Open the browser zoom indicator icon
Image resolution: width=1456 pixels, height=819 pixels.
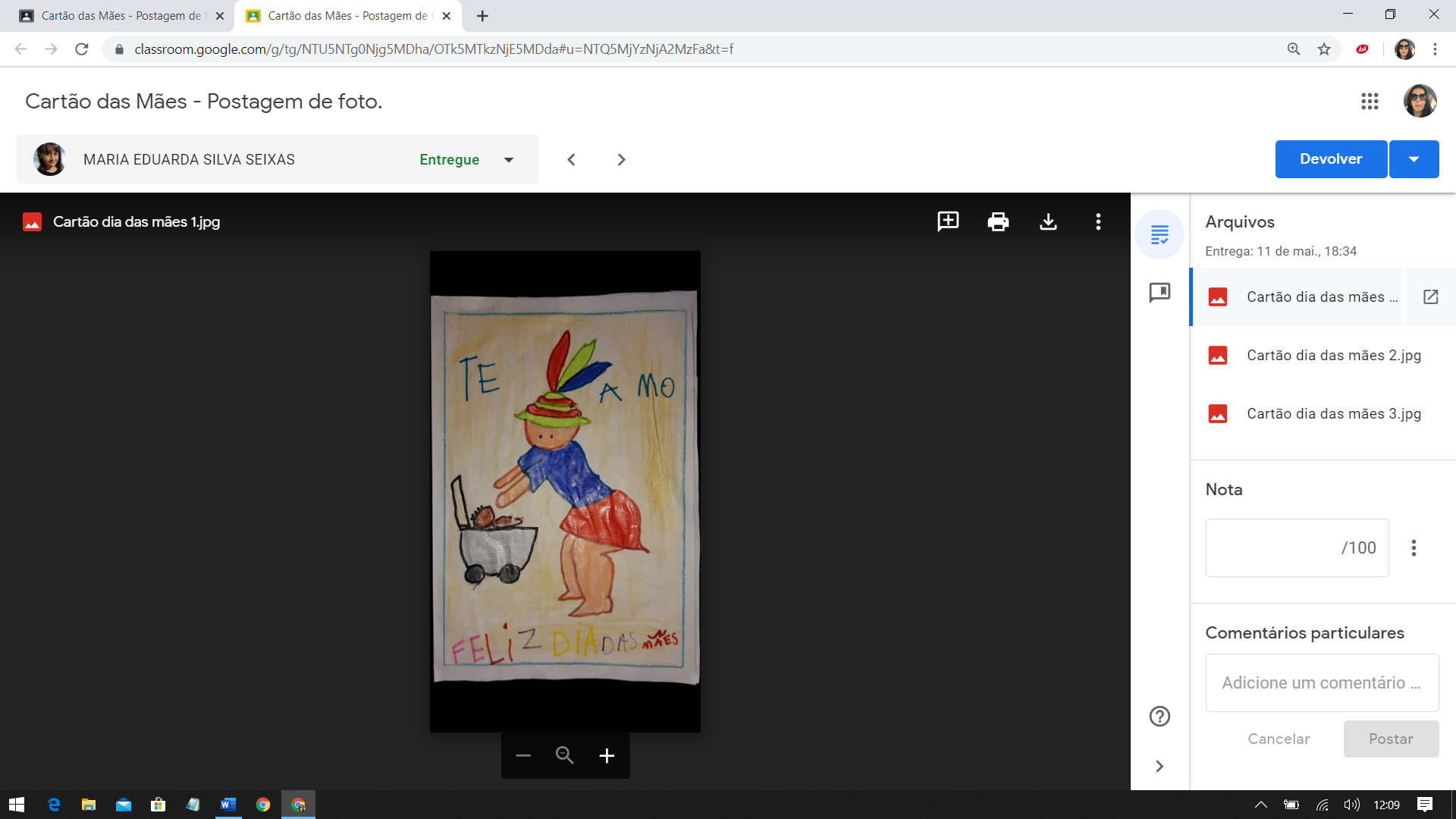coord(1294,49)
